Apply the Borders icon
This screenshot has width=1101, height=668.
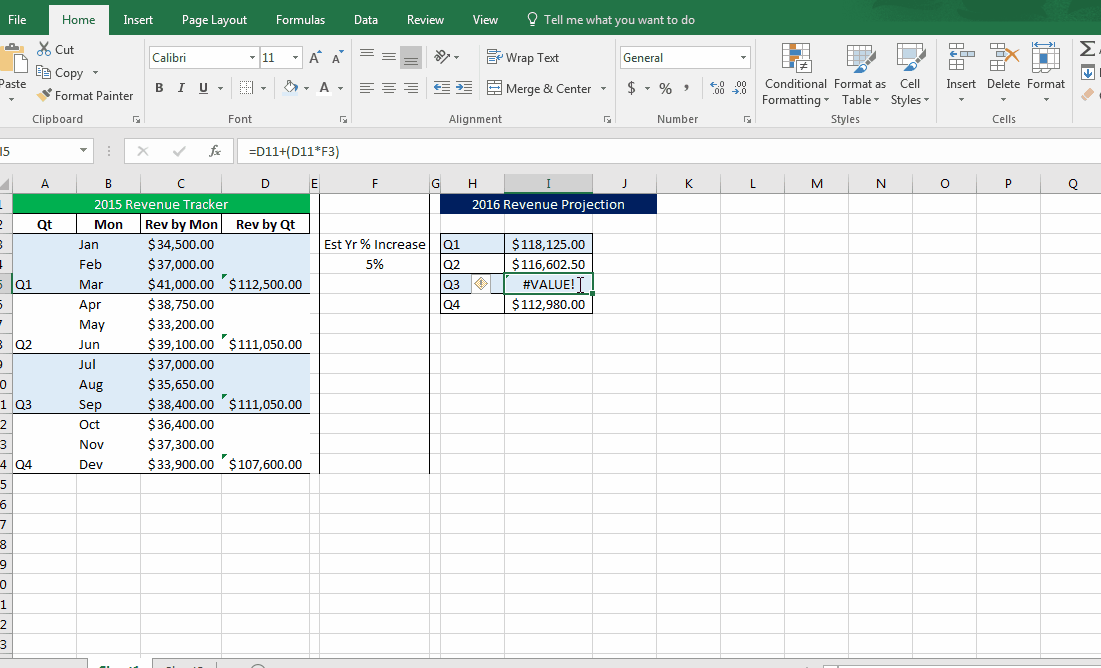(246, 88)
